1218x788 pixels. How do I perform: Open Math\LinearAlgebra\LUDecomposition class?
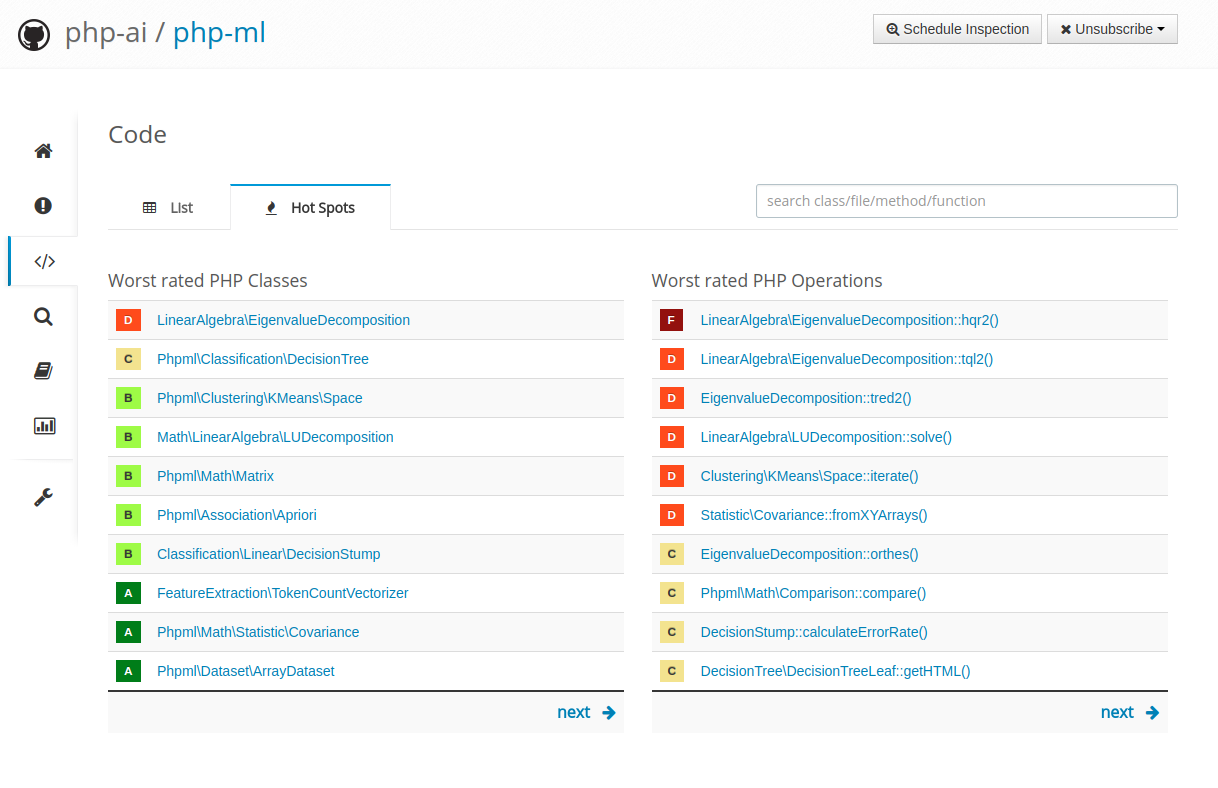(275, 437)
